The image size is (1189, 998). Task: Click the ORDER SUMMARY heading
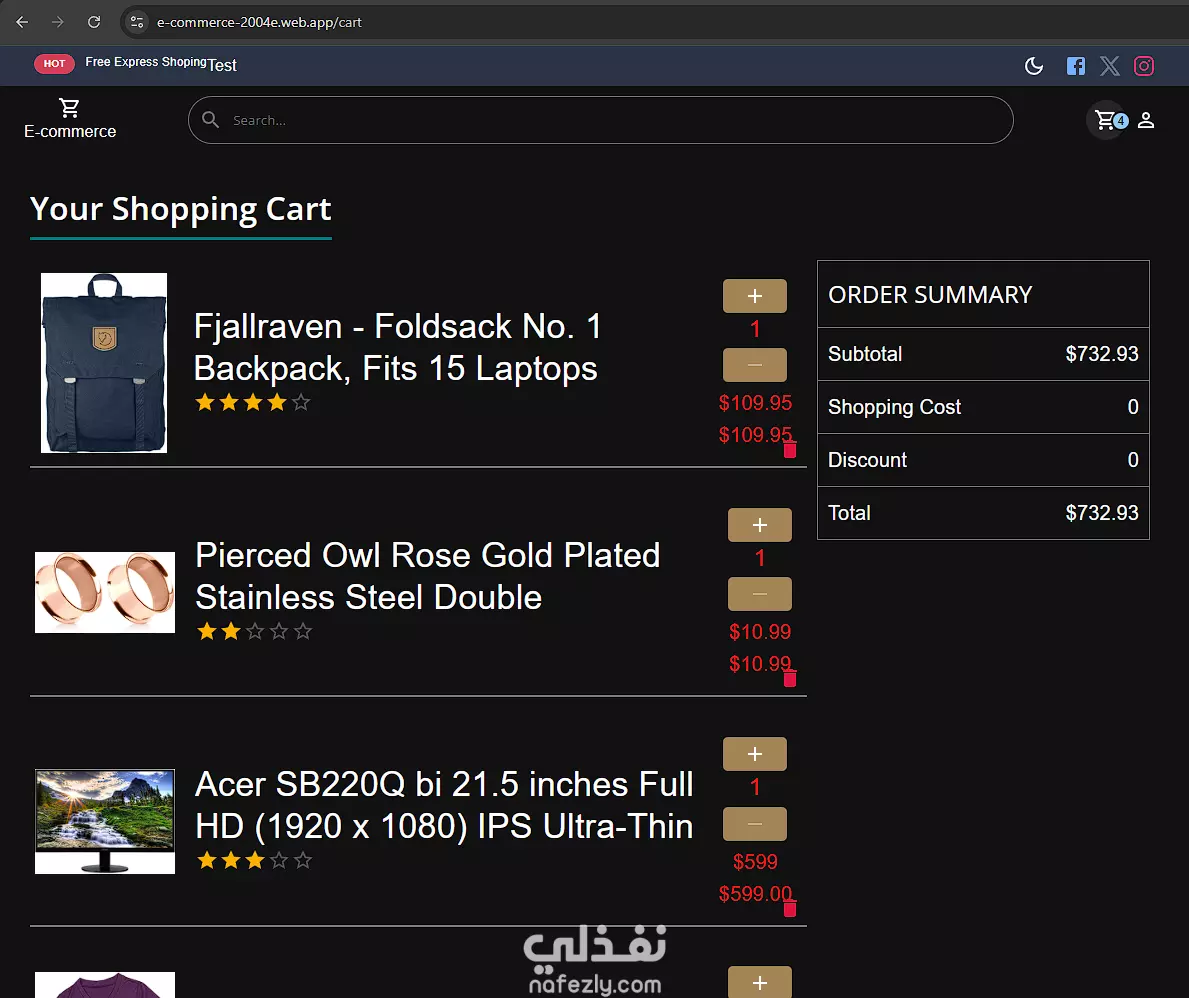tap(930, 294)
